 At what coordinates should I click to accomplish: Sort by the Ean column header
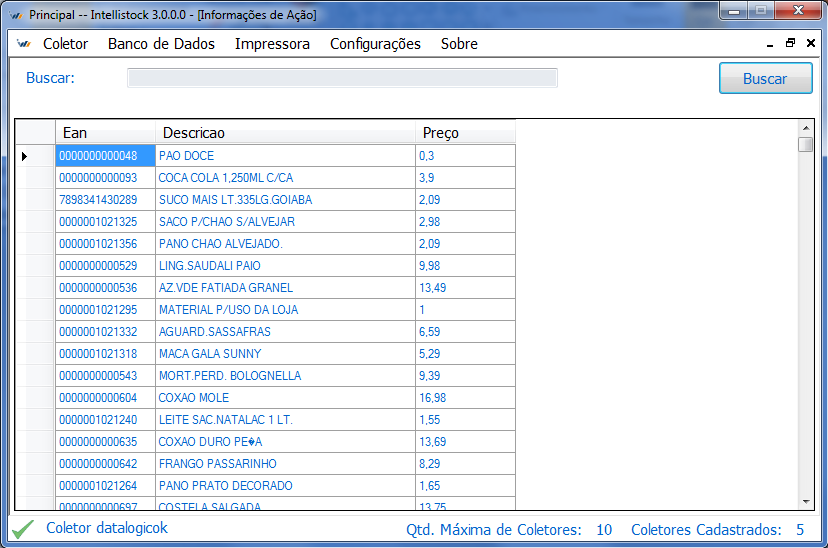click(x=106, y=133)
